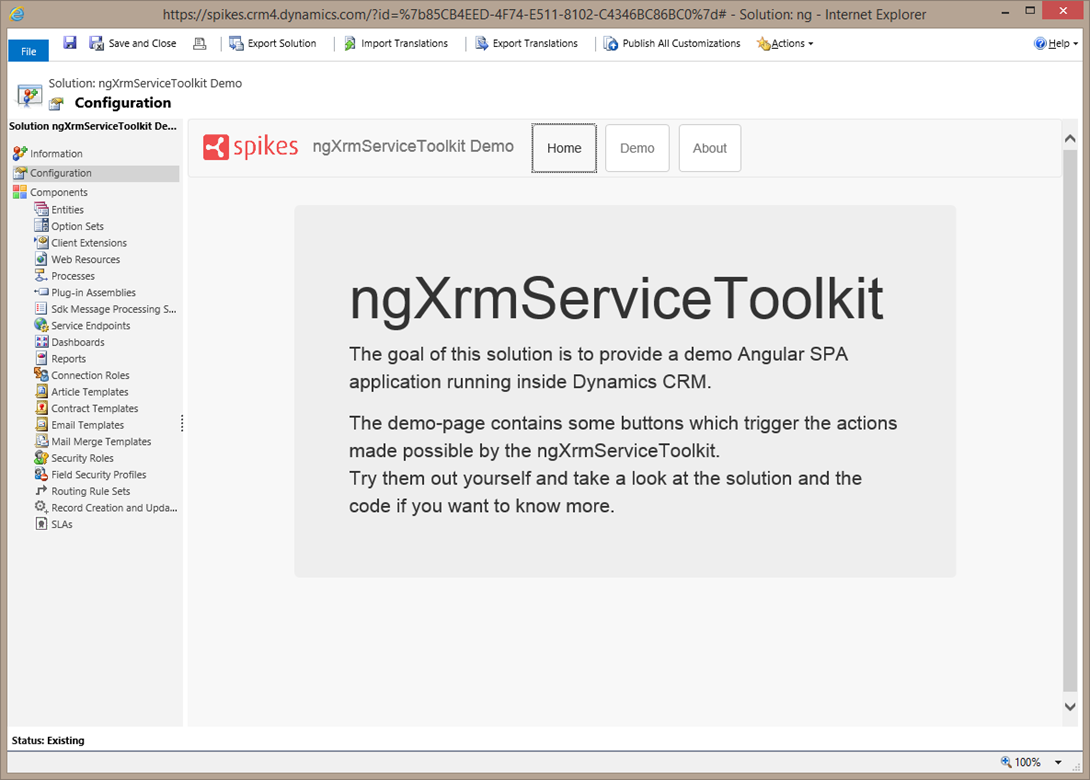Click the printer icon in the toolbar
Screen dimensions: 1090x780
pos(200,43)
